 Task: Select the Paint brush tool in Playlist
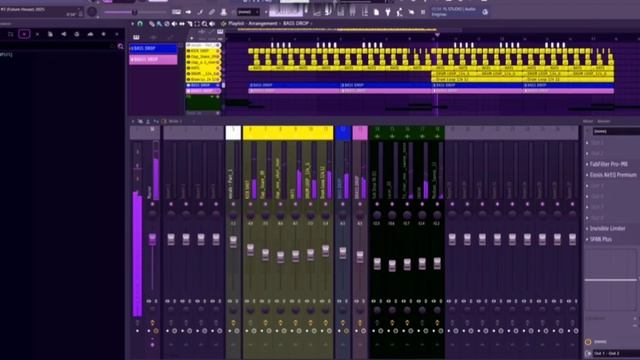pyautogui.click(x=159, y=24)
